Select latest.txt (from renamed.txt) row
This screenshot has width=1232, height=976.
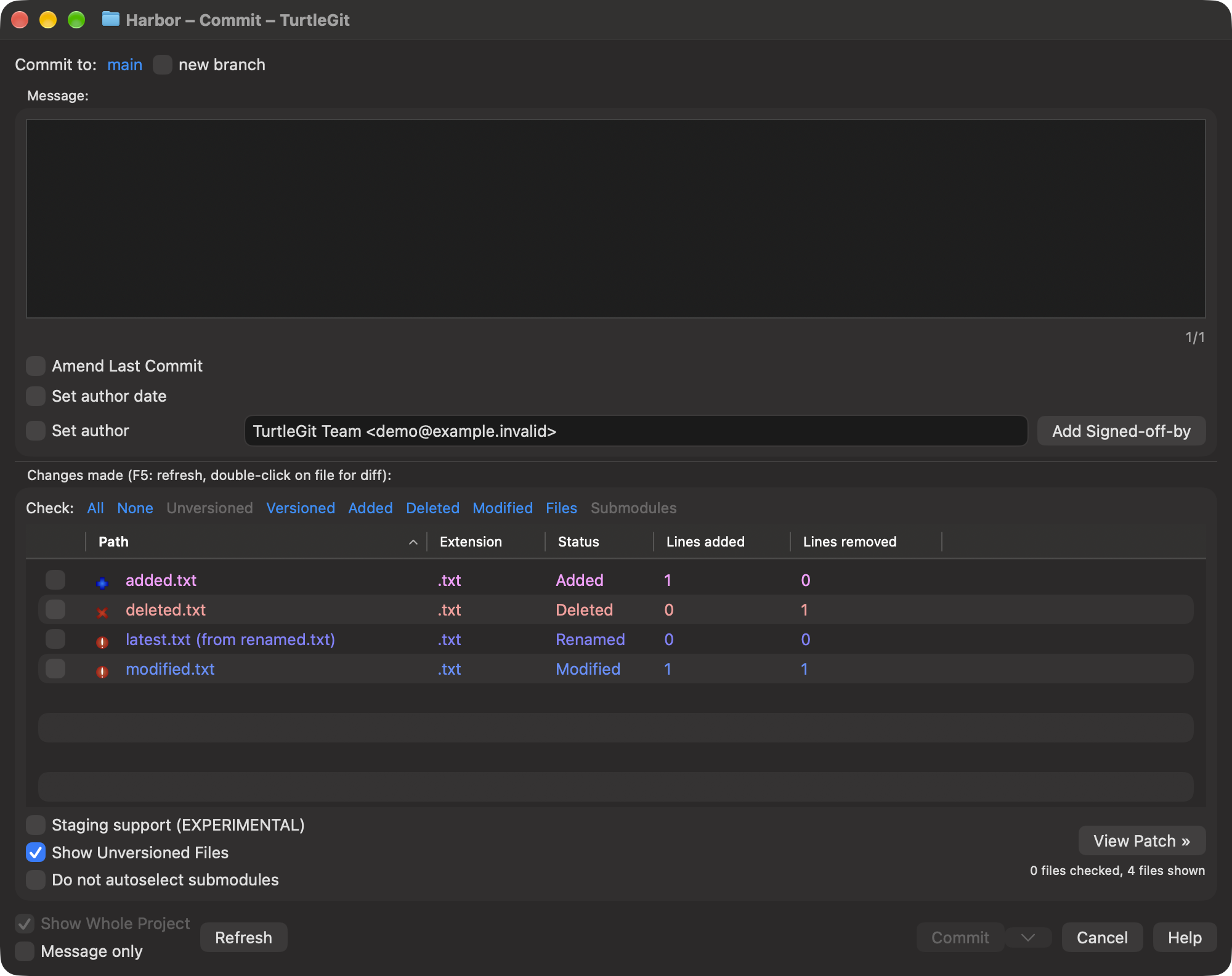(616, 639)
